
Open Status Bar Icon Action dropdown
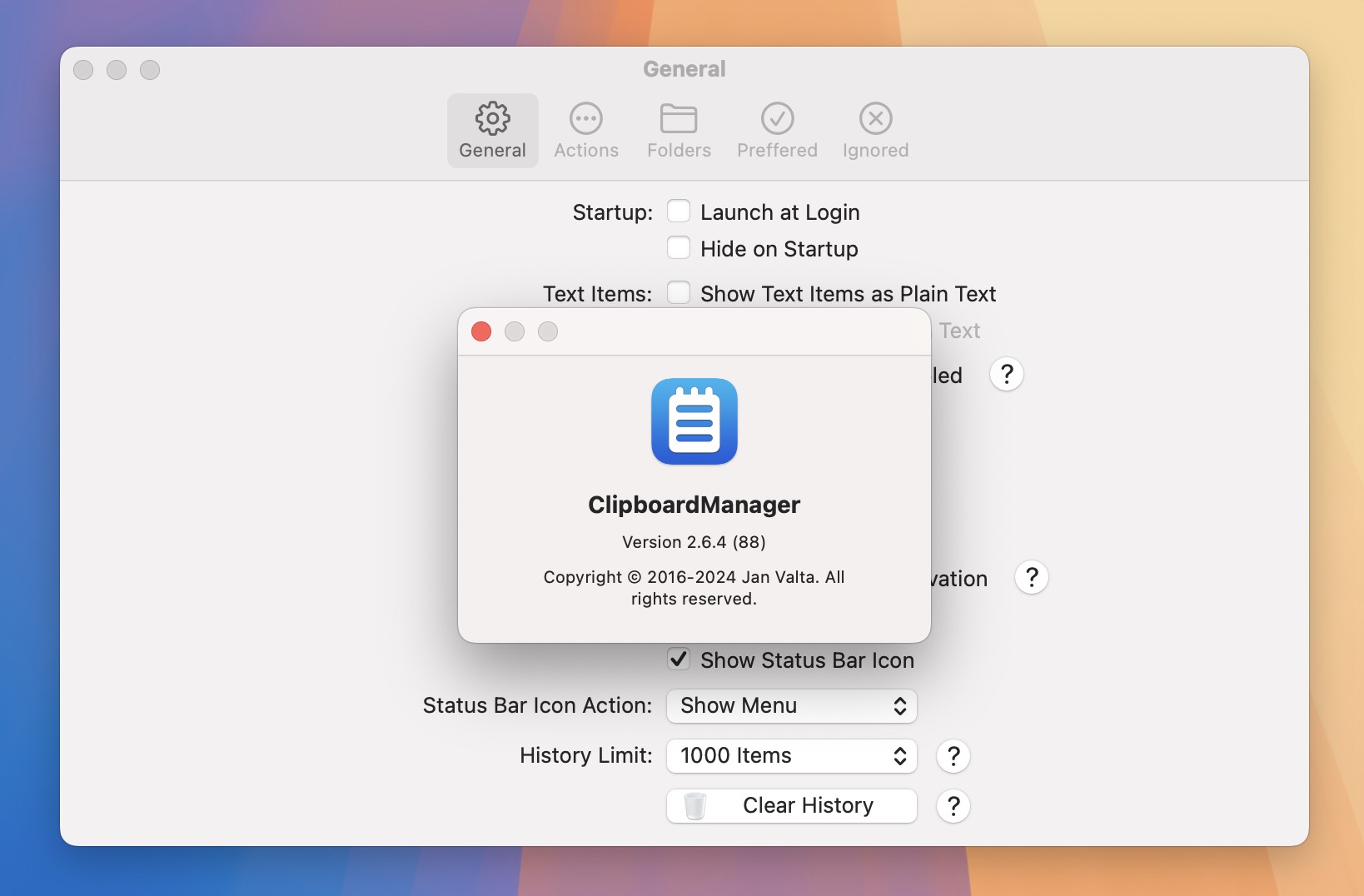[792, 706]
